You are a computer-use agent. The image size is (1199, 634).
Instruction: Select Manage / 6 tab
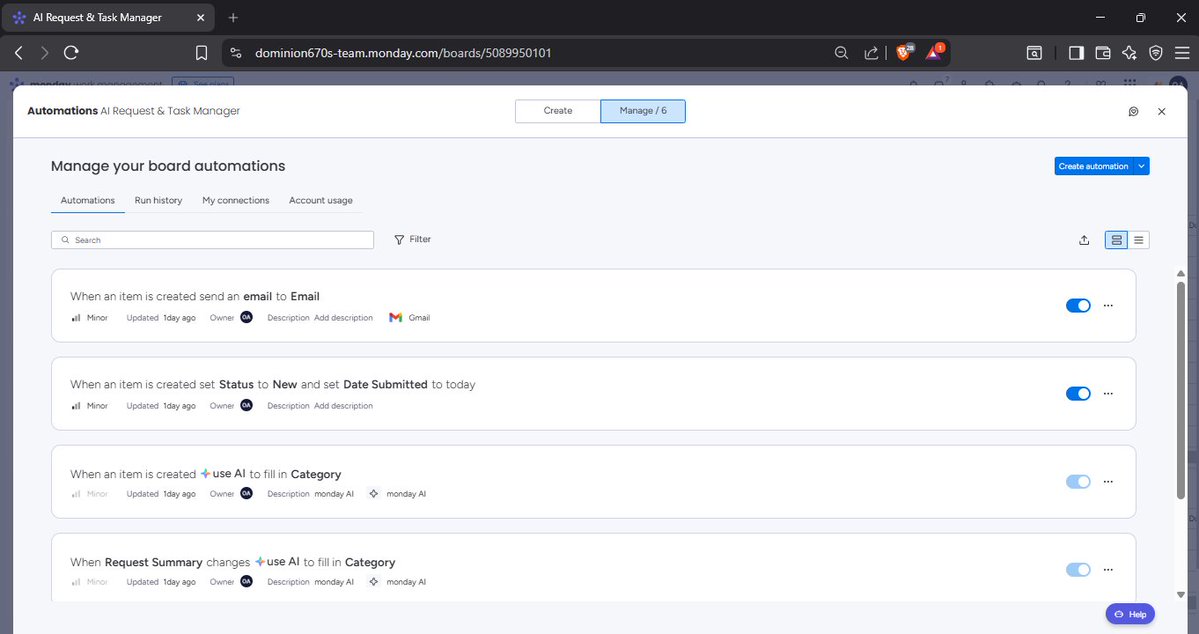click(x=643, y=111)
